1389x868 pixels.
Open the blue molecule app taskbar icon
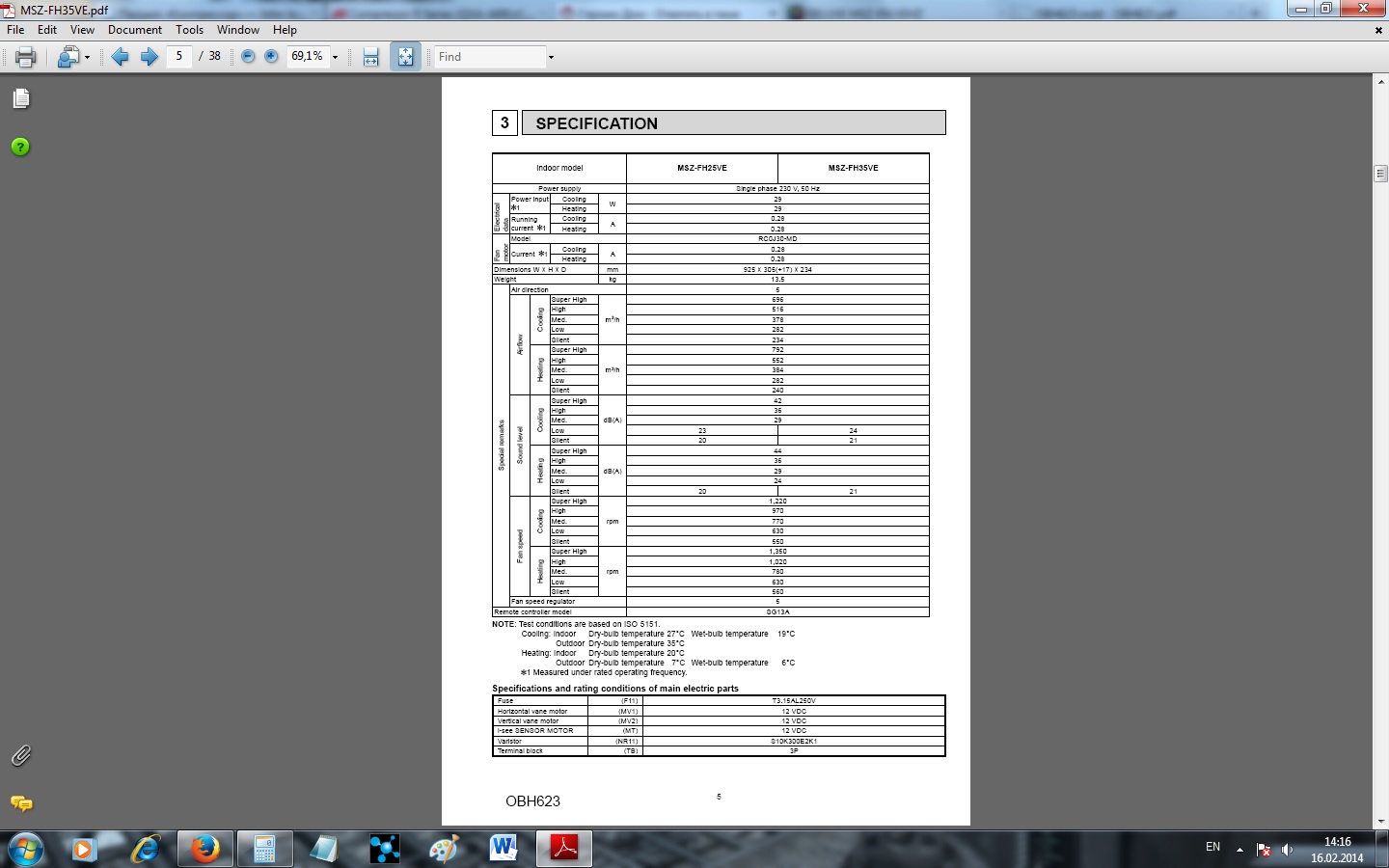coord(384,850)
